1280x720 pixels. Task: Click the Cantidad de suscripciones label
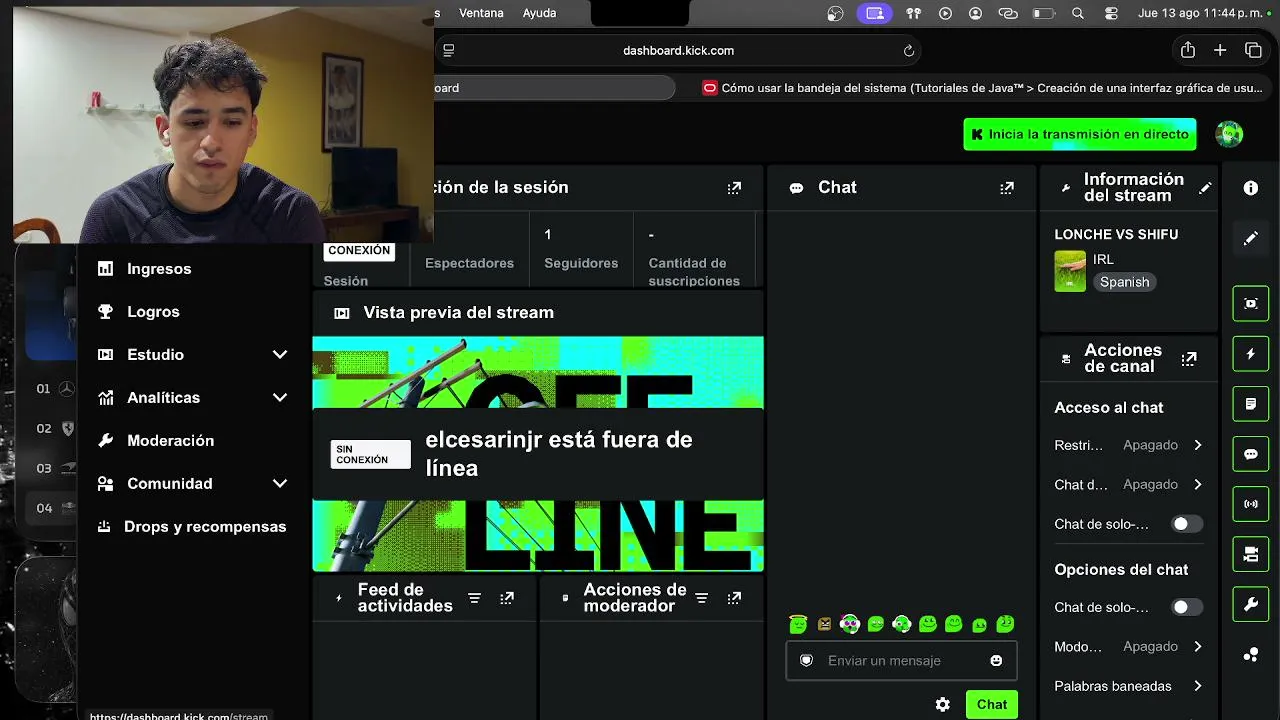[x=694, y=272]
